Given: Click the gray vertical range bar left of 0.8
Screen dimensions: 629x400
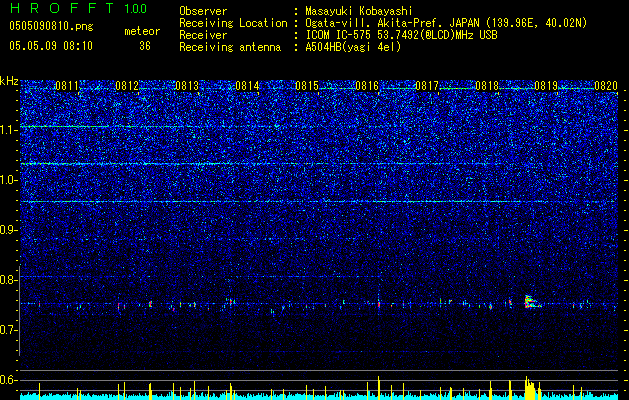Looking at the screenshot, I should (20, 311).
